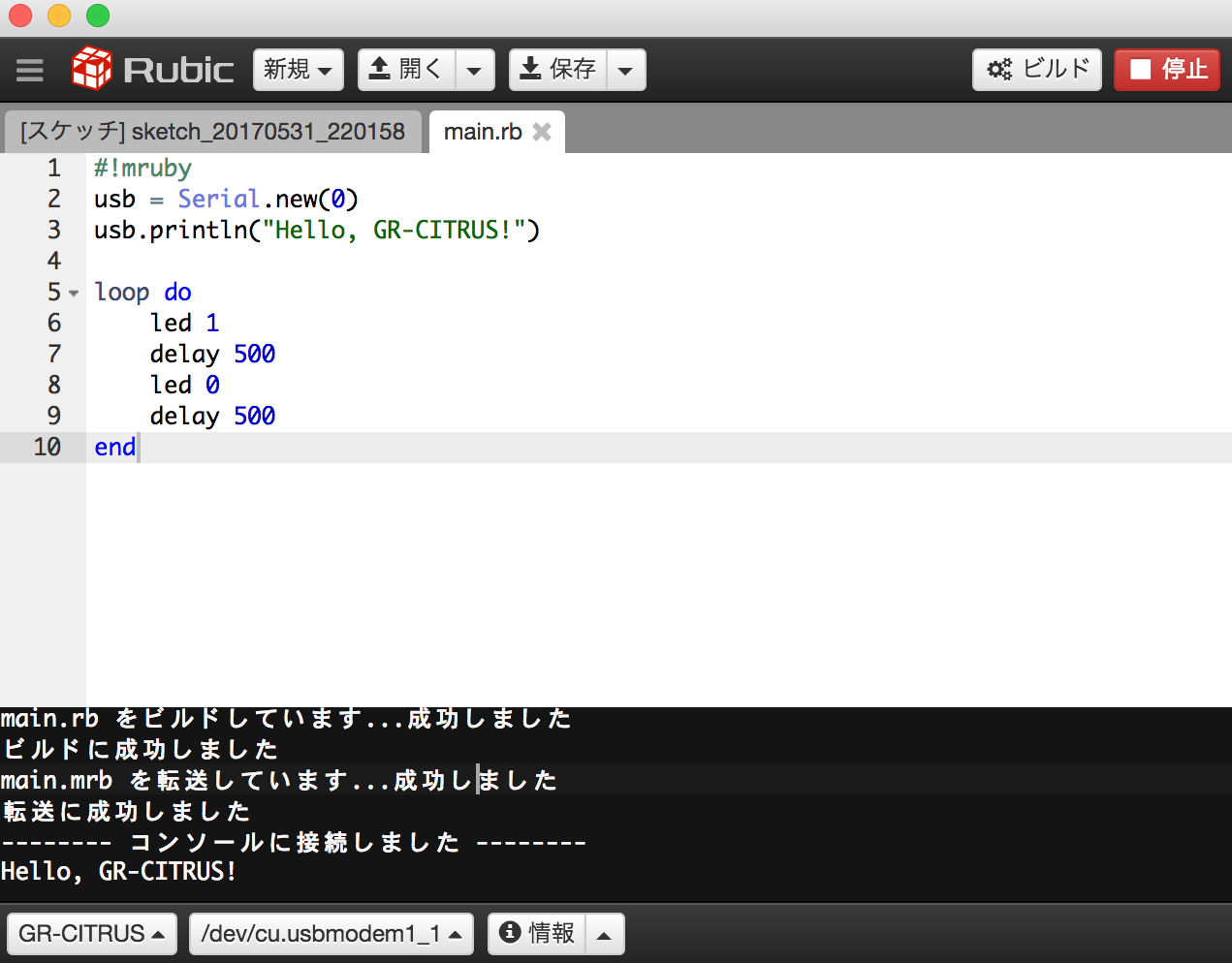This screenshot has width=1232, height=963.
Task: Click the Rubic cube logo
Action: click(x=92, y=69)
